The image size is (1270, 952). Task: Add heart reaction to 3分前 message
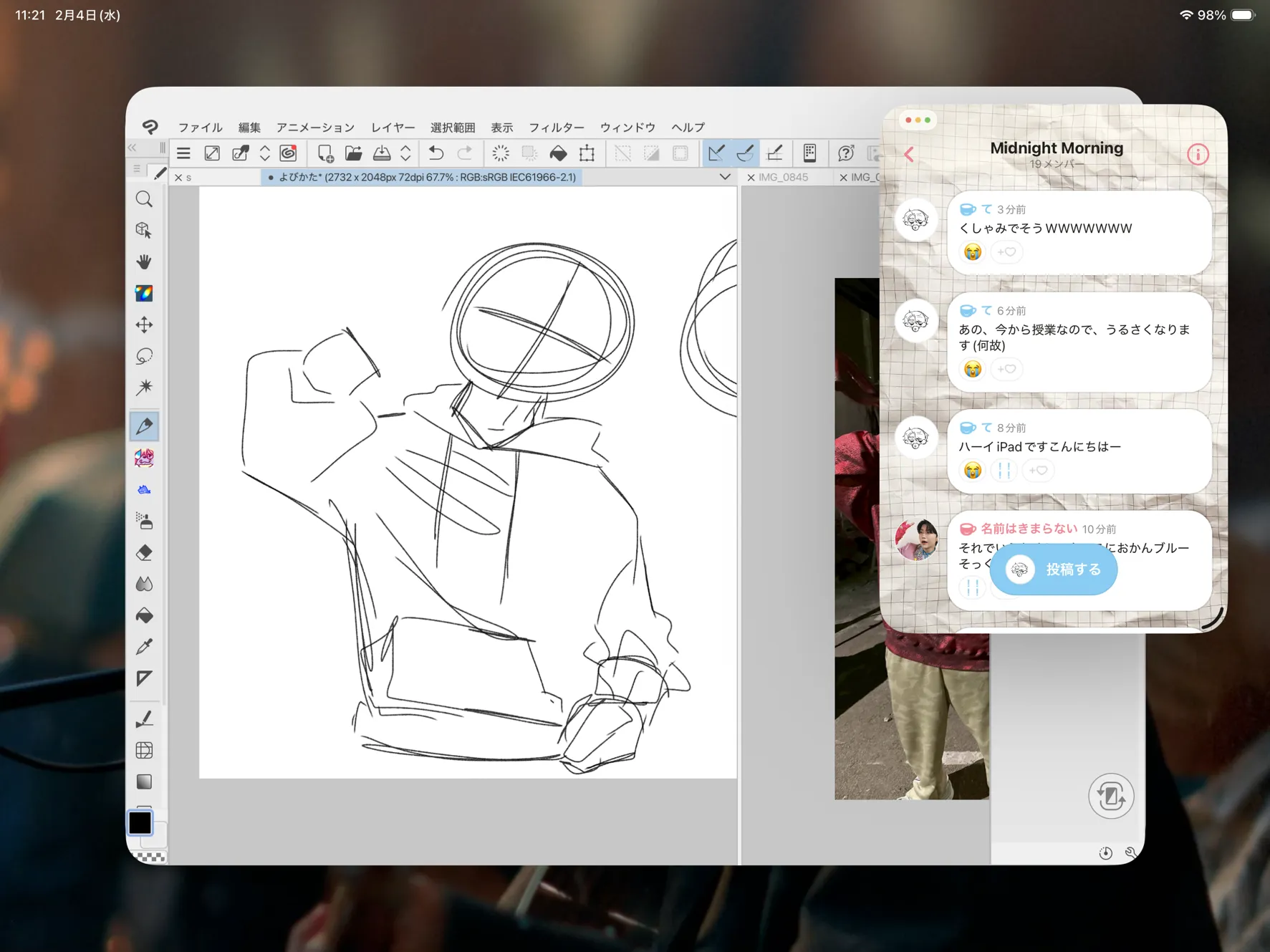1006,252
